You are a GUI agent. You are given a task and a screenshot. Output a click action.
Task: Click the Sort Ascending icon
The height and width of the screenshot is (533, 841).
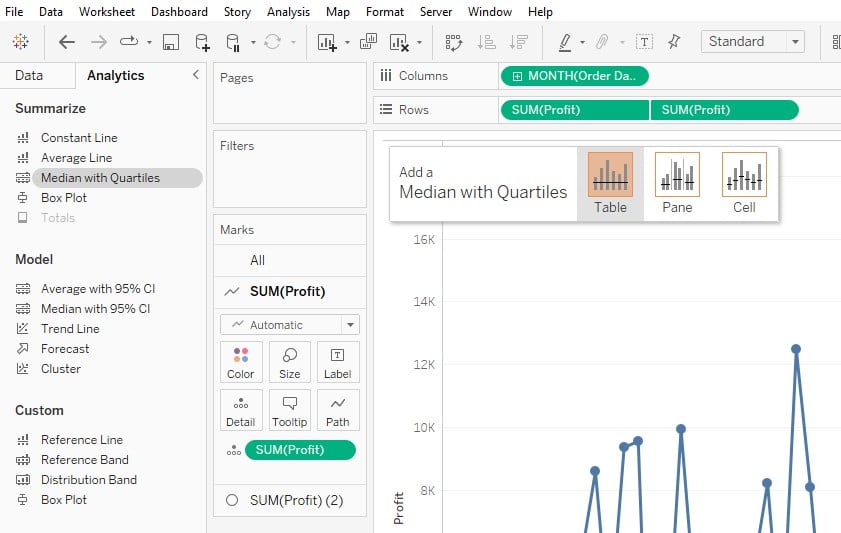[486, 42]
